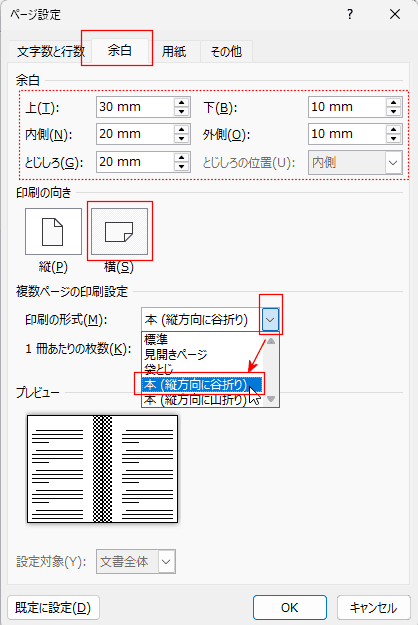Decrease the 下 bottom margin with down arrow
This screenshot has height=625, width=418.
(393, 112)
